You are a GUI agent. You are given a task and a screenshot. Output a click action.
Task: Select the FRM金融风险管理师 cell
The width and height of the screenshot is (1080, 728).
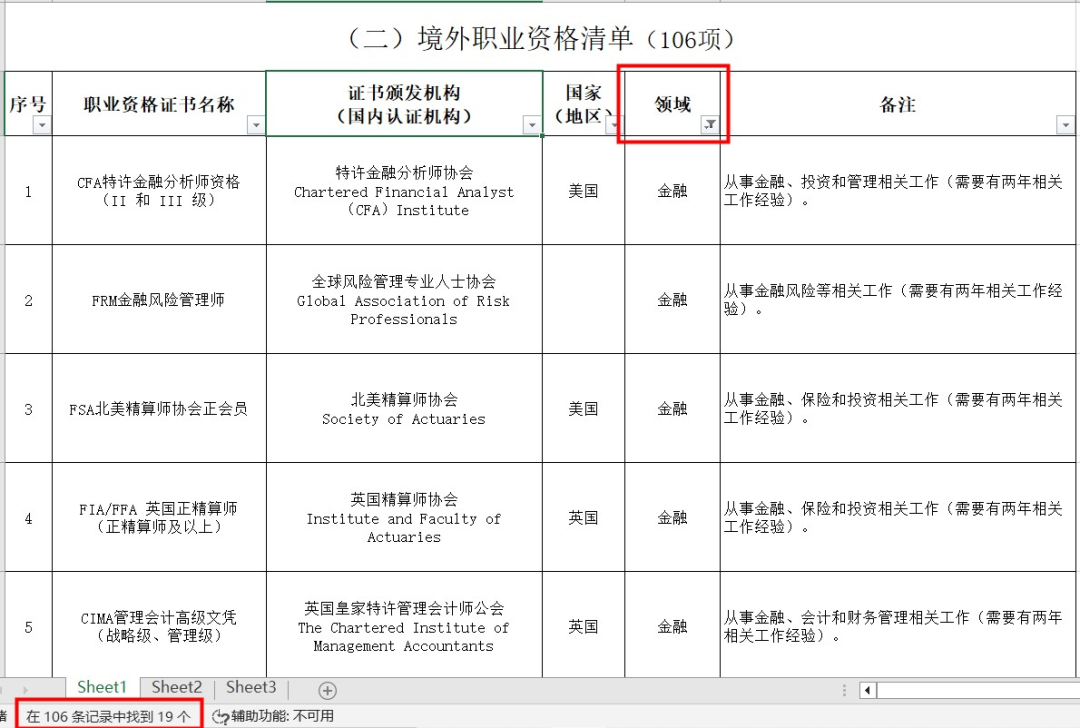click(x=158, y=299)
